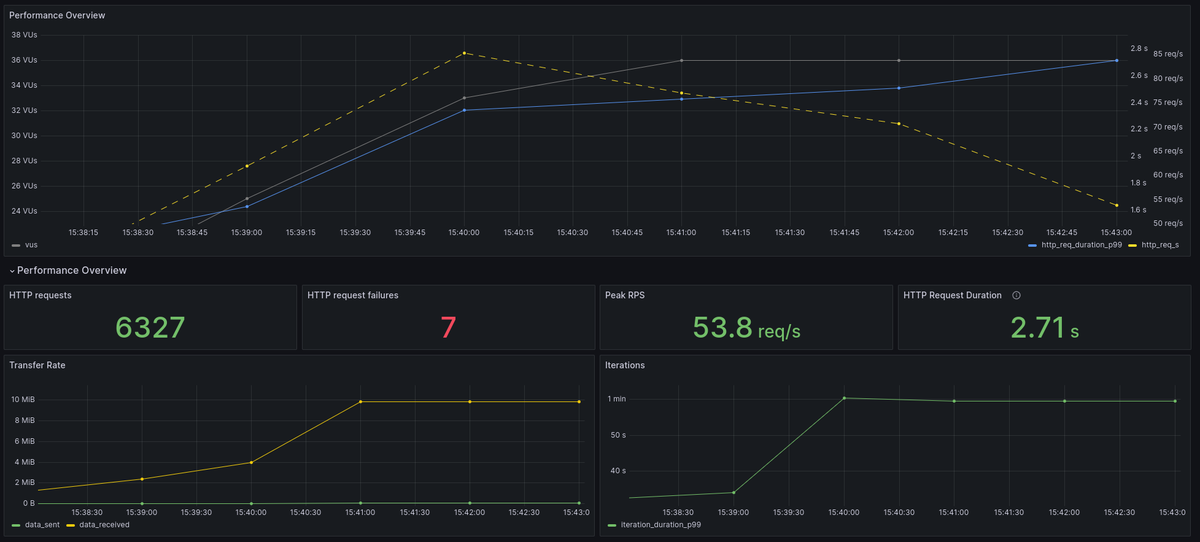Toggle data_received legend label
The image size is (1200, 542).
tap(104, 524)
